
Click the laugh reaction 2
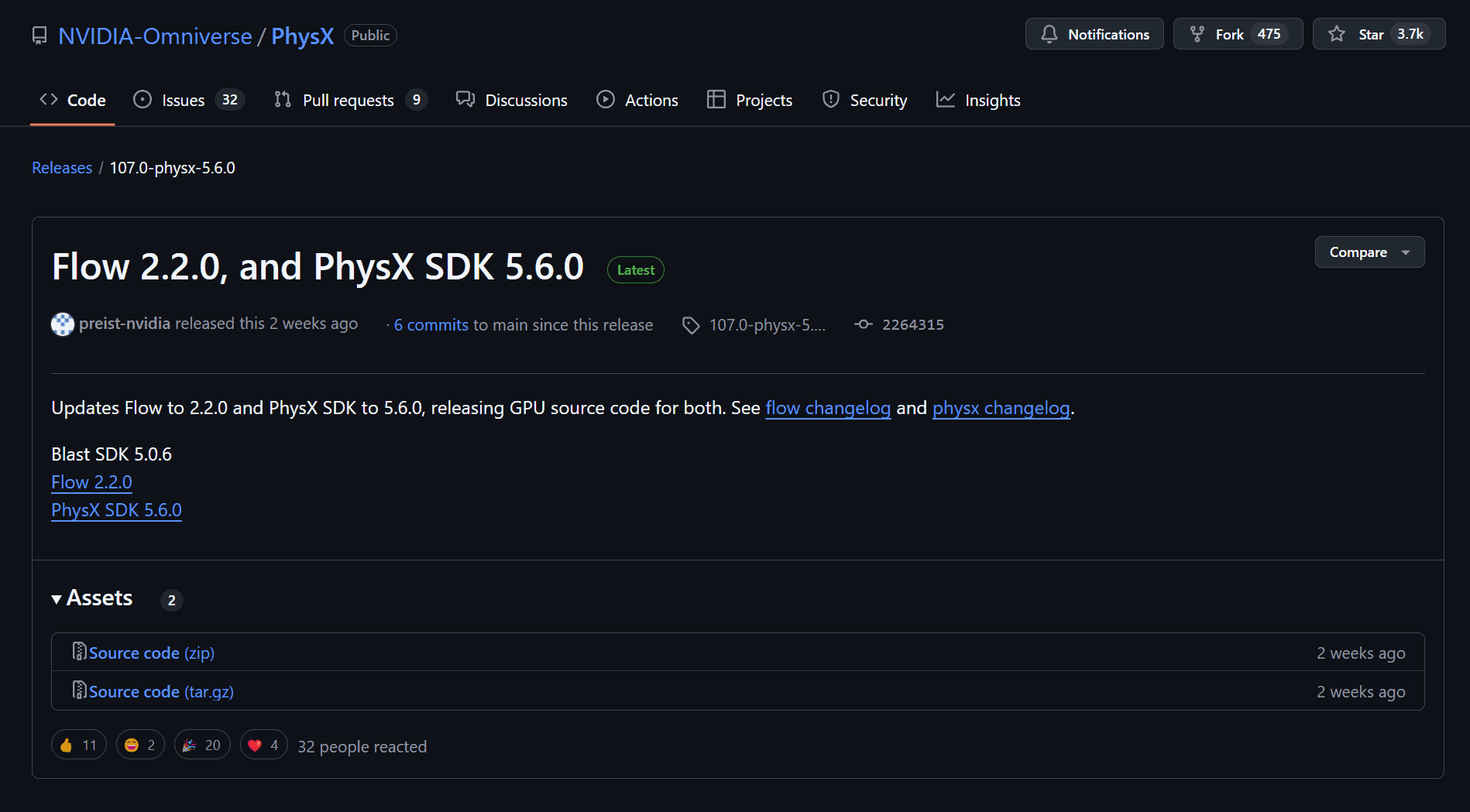[x=140, y=745]
